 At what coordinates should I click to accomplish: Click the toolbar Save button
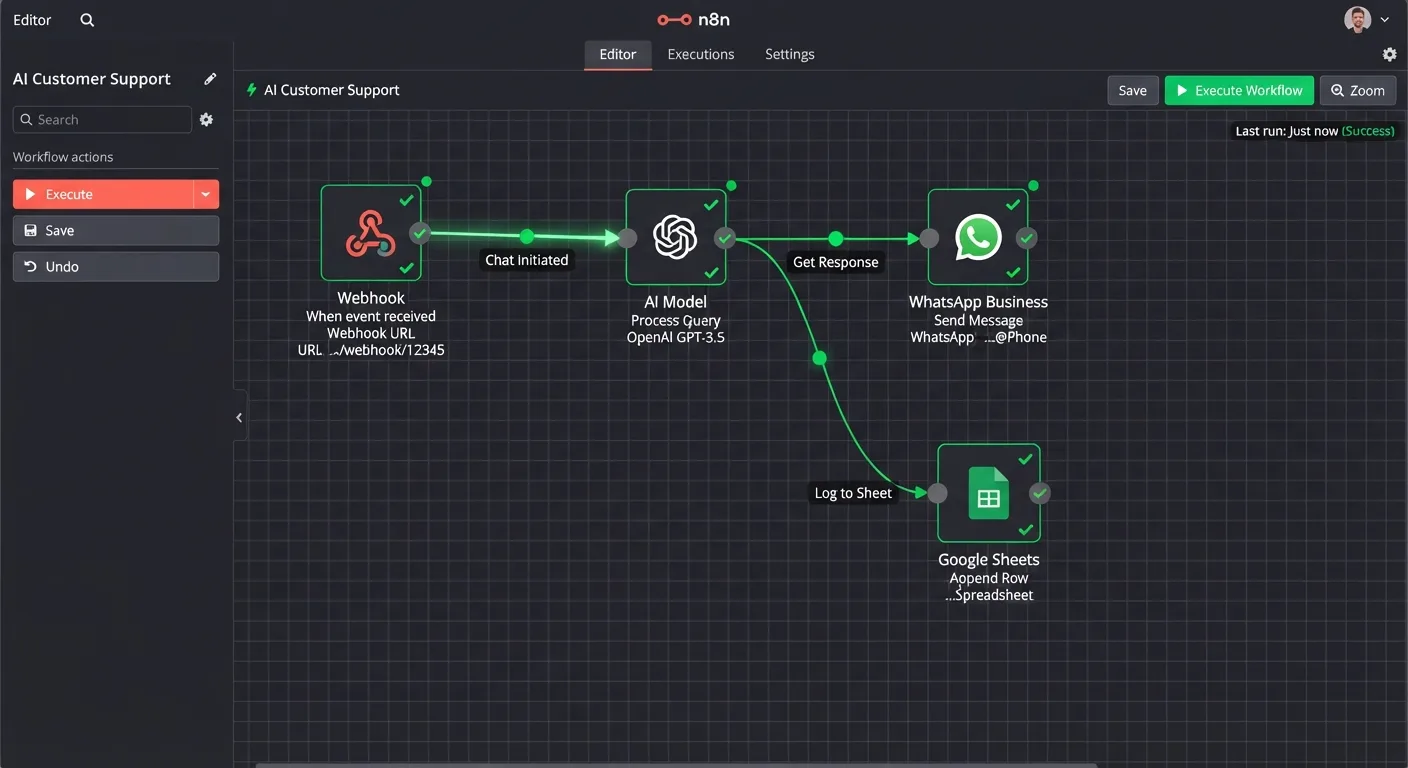pos(1133,90)
